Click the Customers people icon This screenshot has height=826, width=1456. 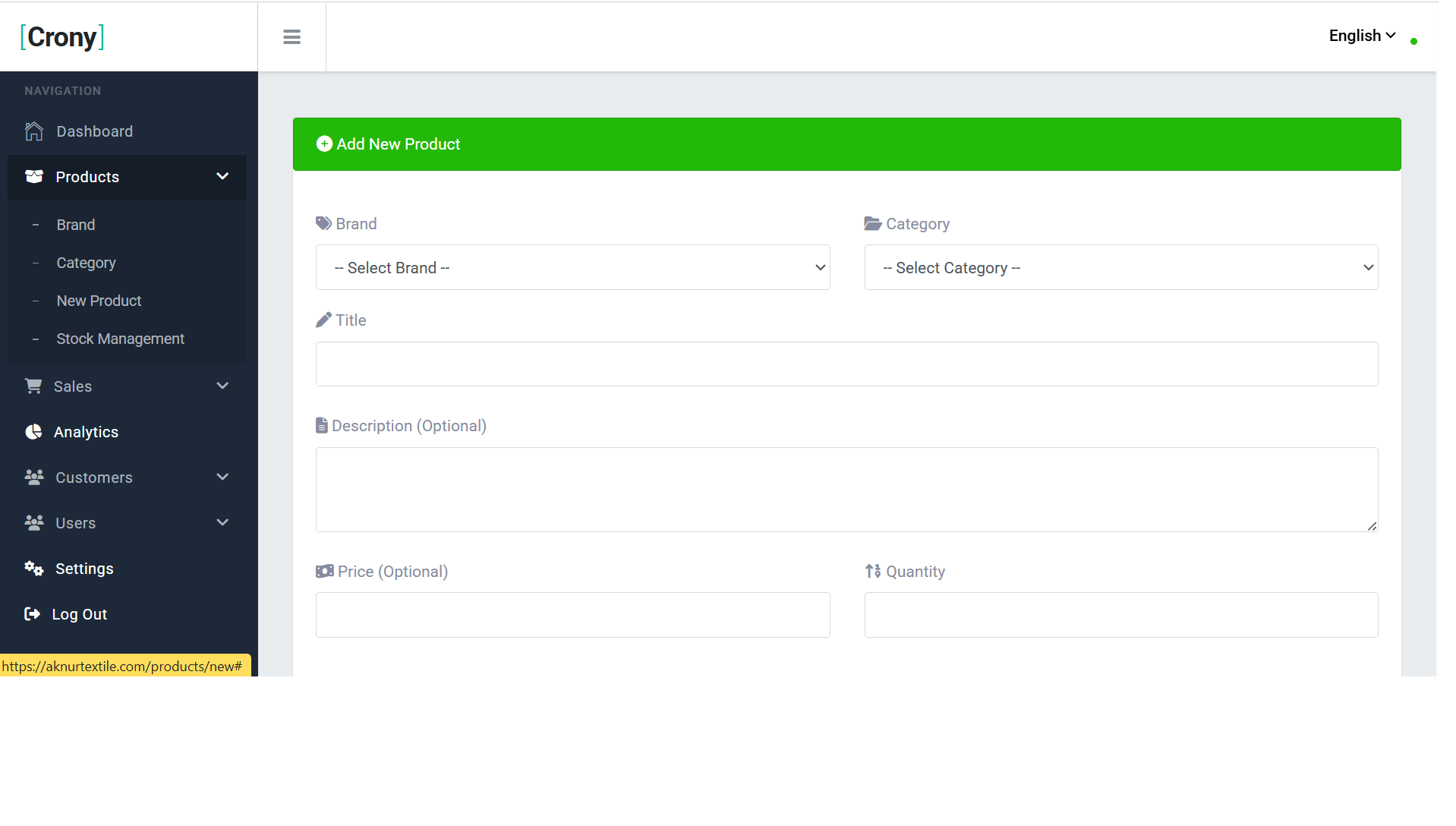[x=34, y=477]
